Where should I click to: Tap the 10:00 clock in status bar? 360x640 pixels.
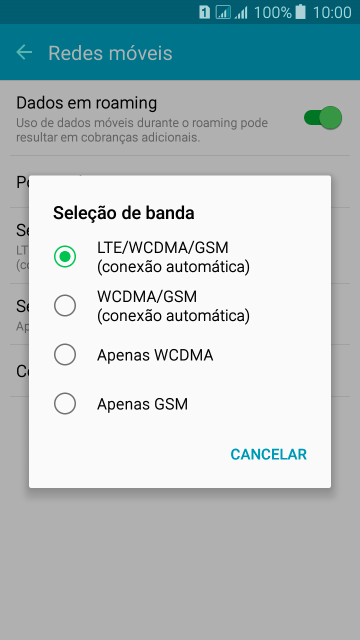[x=332, y=12]
